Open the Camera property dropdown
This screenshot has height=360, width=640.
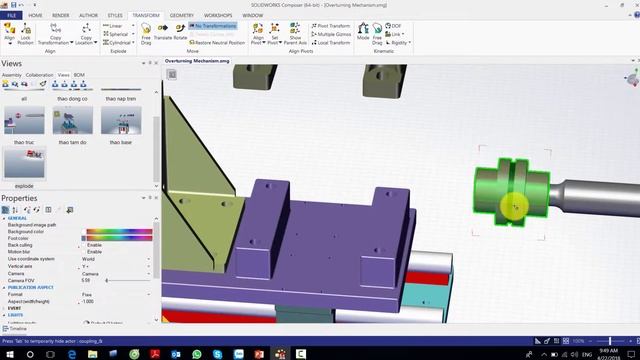click(149, 273)
